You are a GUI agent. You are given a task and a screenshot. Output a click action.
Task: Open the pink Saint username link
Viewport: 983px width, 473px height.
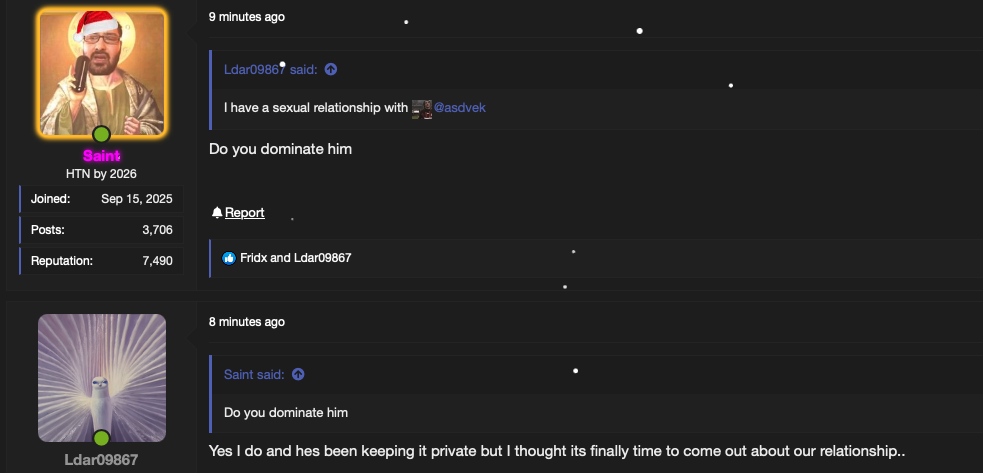[x=102, y=156]
